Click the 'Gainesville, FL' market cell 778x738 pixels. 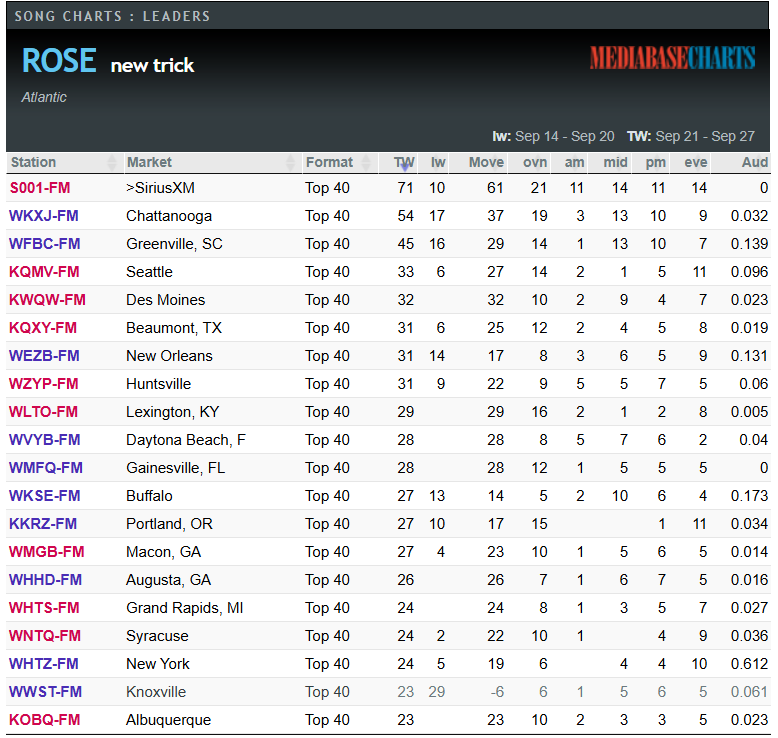(175, 468)
